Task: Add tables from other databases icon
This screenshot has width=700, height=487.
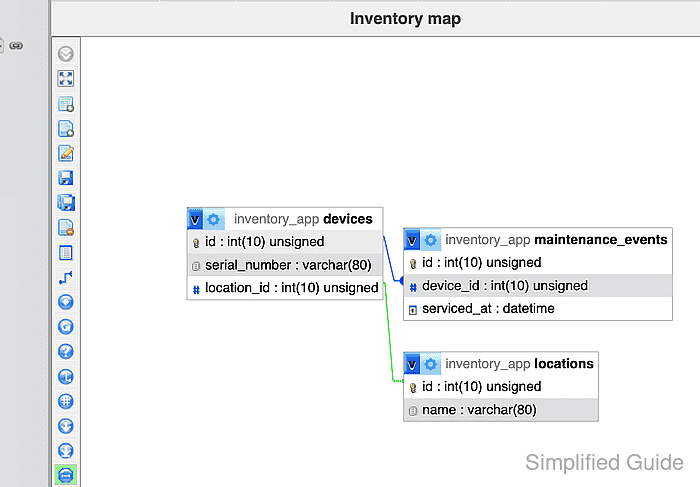Action: (x=66, y=104)
